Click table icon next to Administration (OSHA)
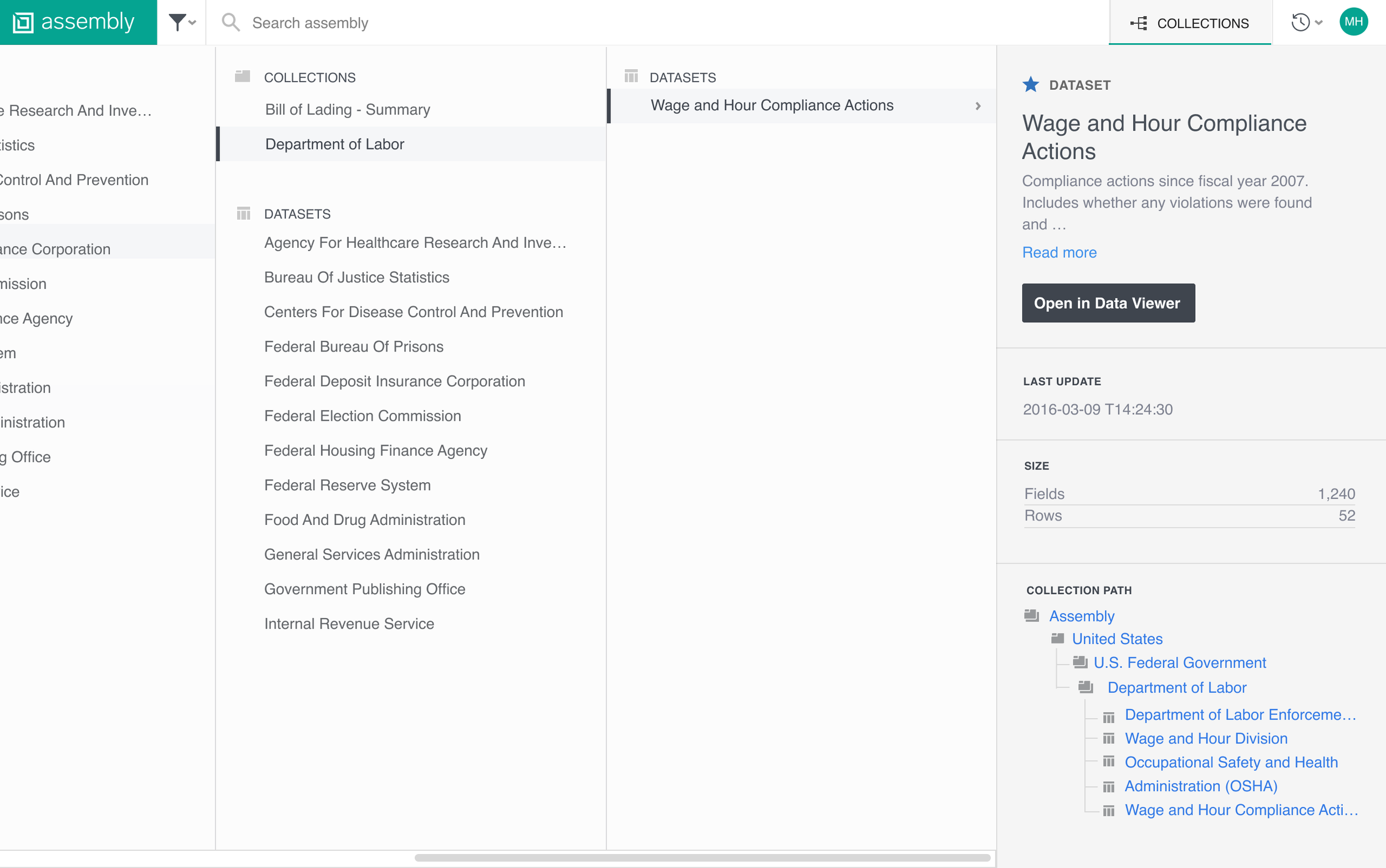This screenshot has height=868, width=1386. click(1109, 787)
